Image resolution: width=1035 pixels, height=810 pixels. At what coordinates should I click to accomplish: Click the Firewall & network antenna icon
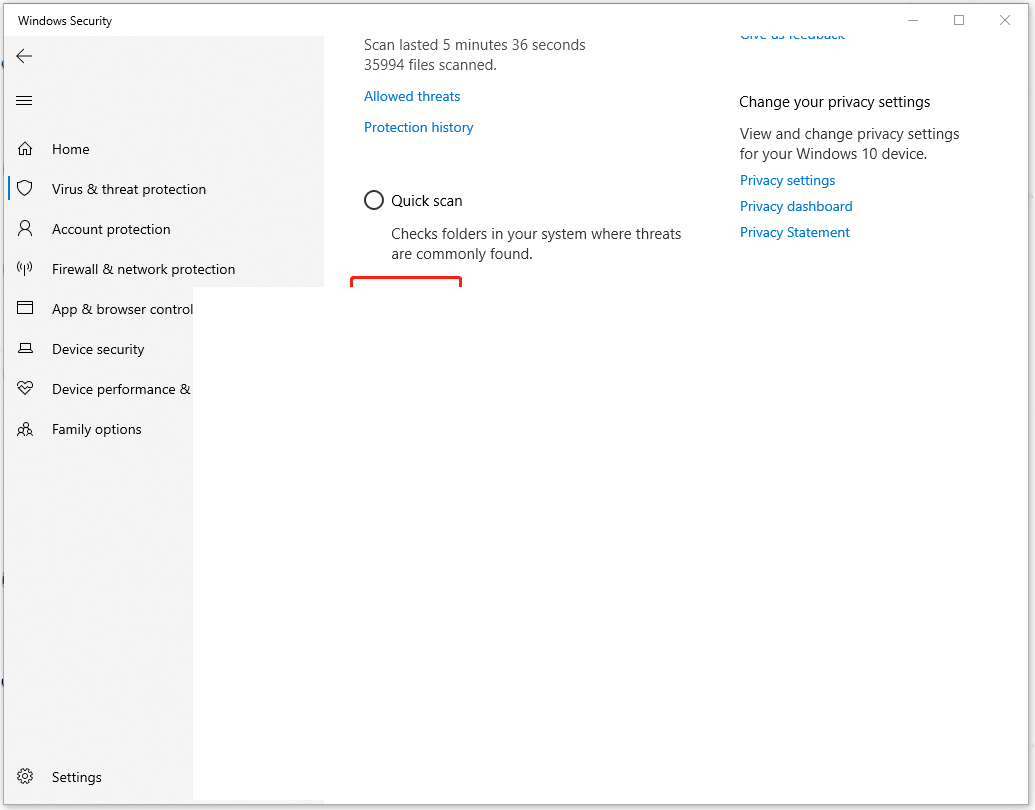(25, 269)
